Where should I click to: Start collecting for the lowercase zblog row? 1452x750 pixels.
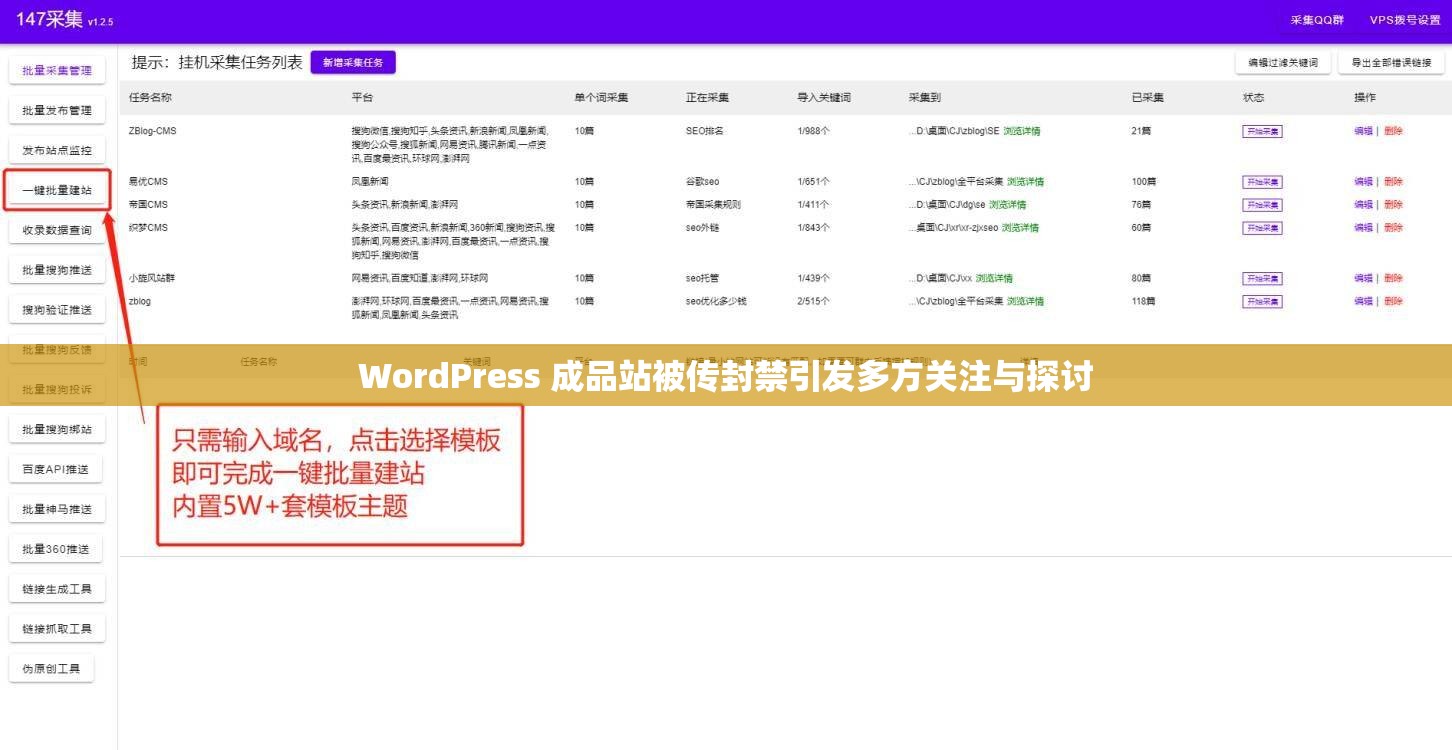point(1262,301)
